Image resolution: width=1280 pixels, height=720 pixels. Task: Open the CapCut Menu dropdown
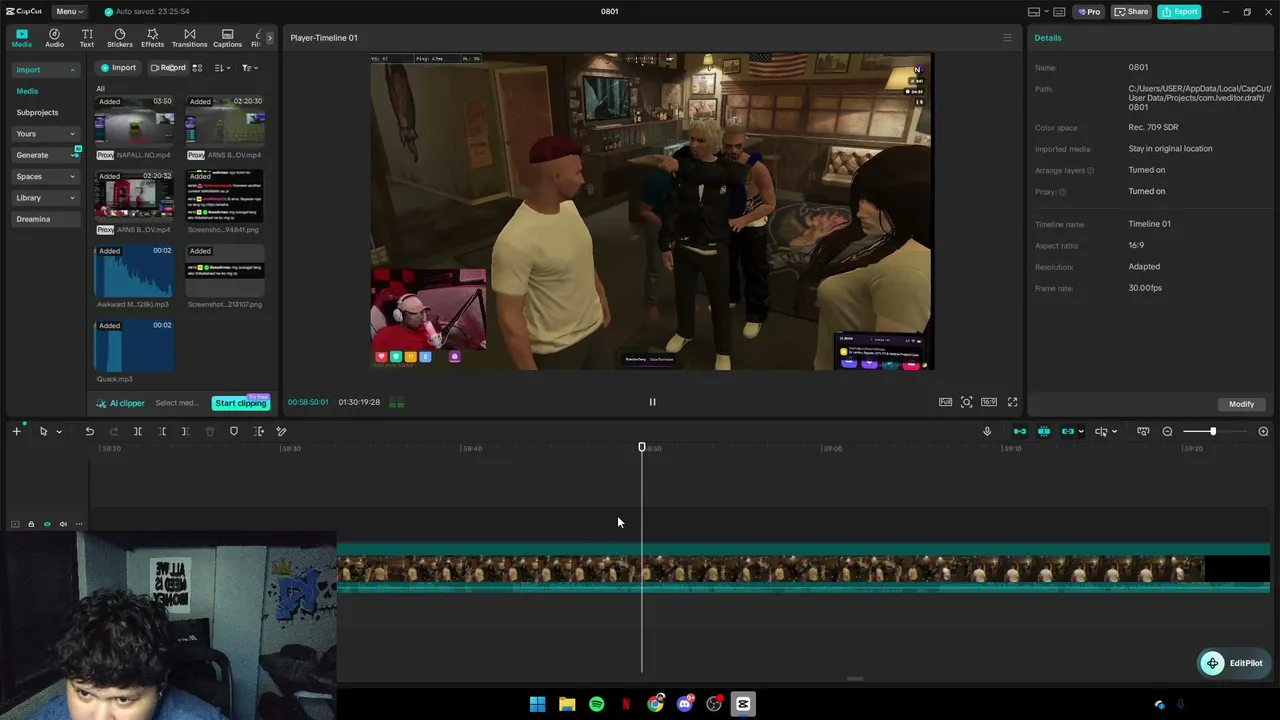pyautogui.click(x=69, y=12)
